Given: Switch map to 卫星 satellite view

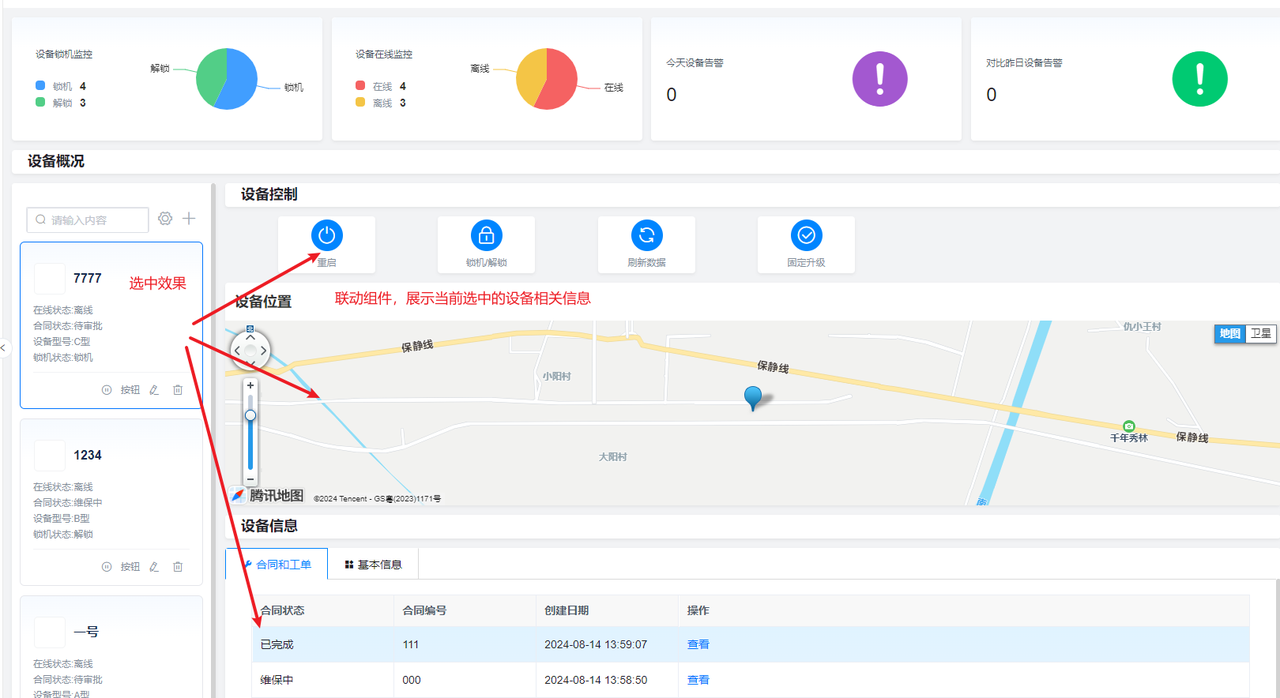Looking at the screenshot, I should click(1261, 334).
